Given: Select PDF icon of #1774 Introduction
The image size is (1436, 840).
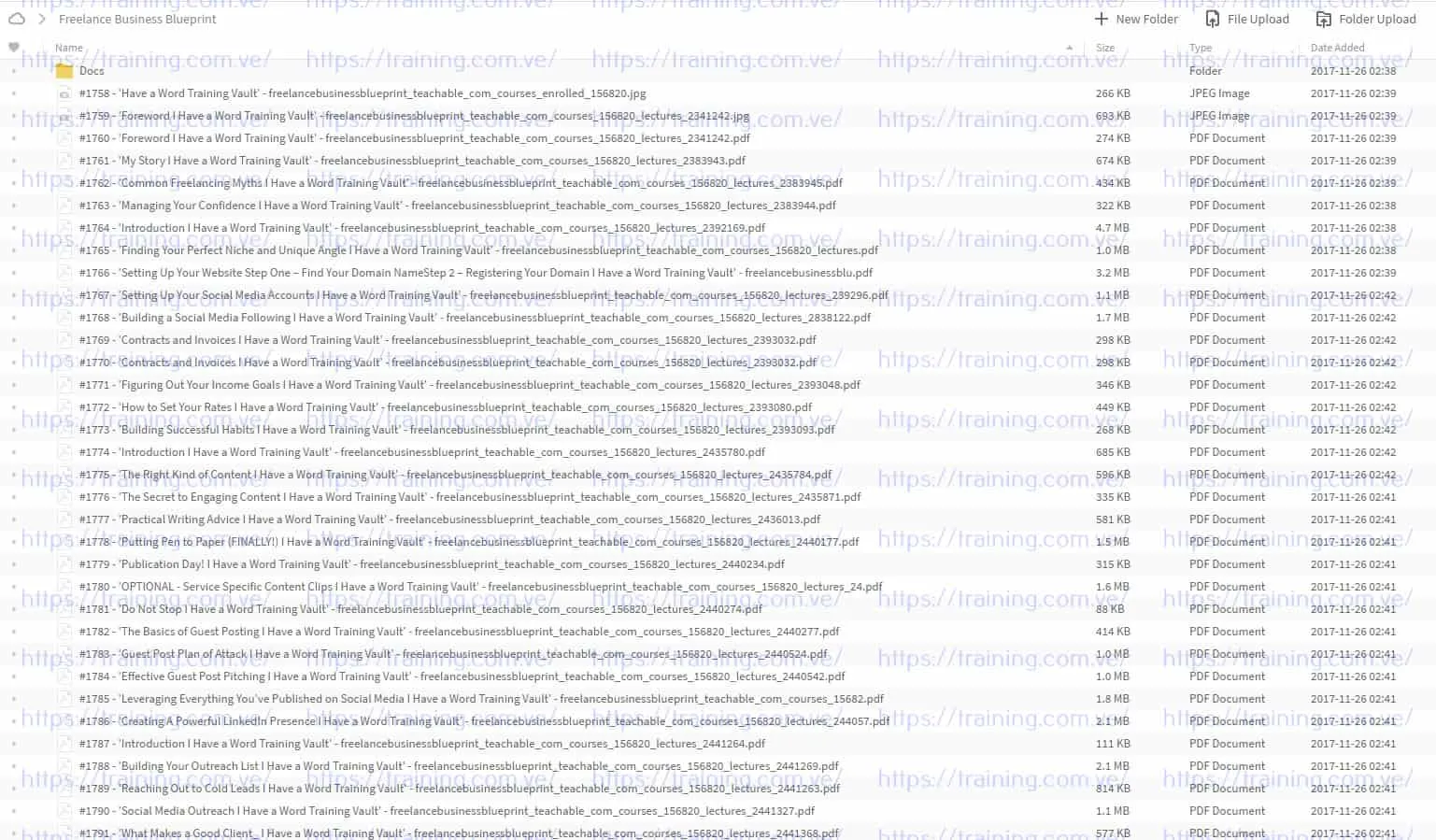Looking at the screenshot, I should (64, 452).
